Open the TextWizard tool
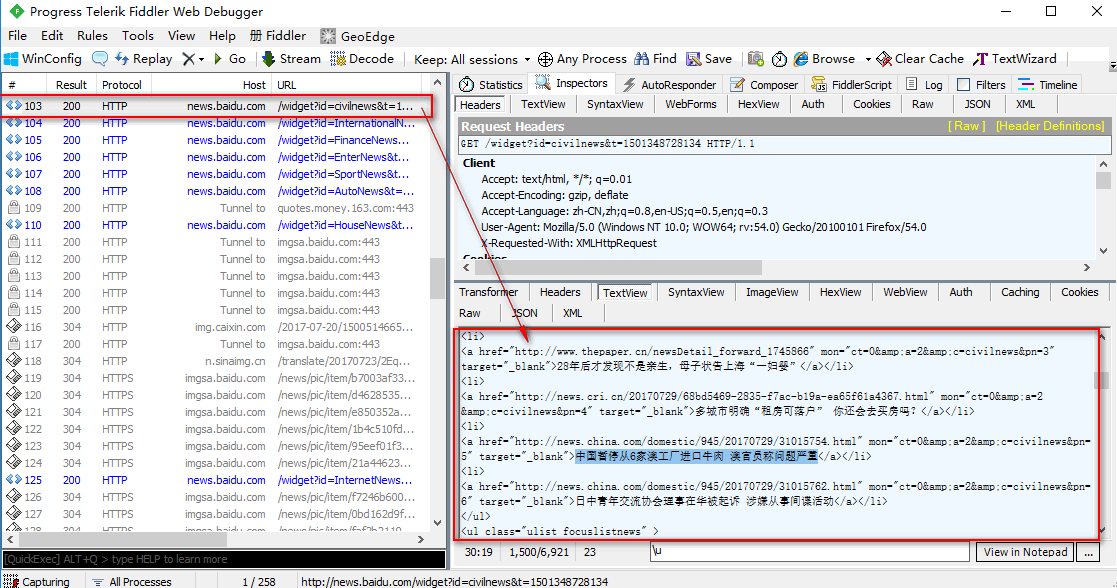 click(1015, 59)
